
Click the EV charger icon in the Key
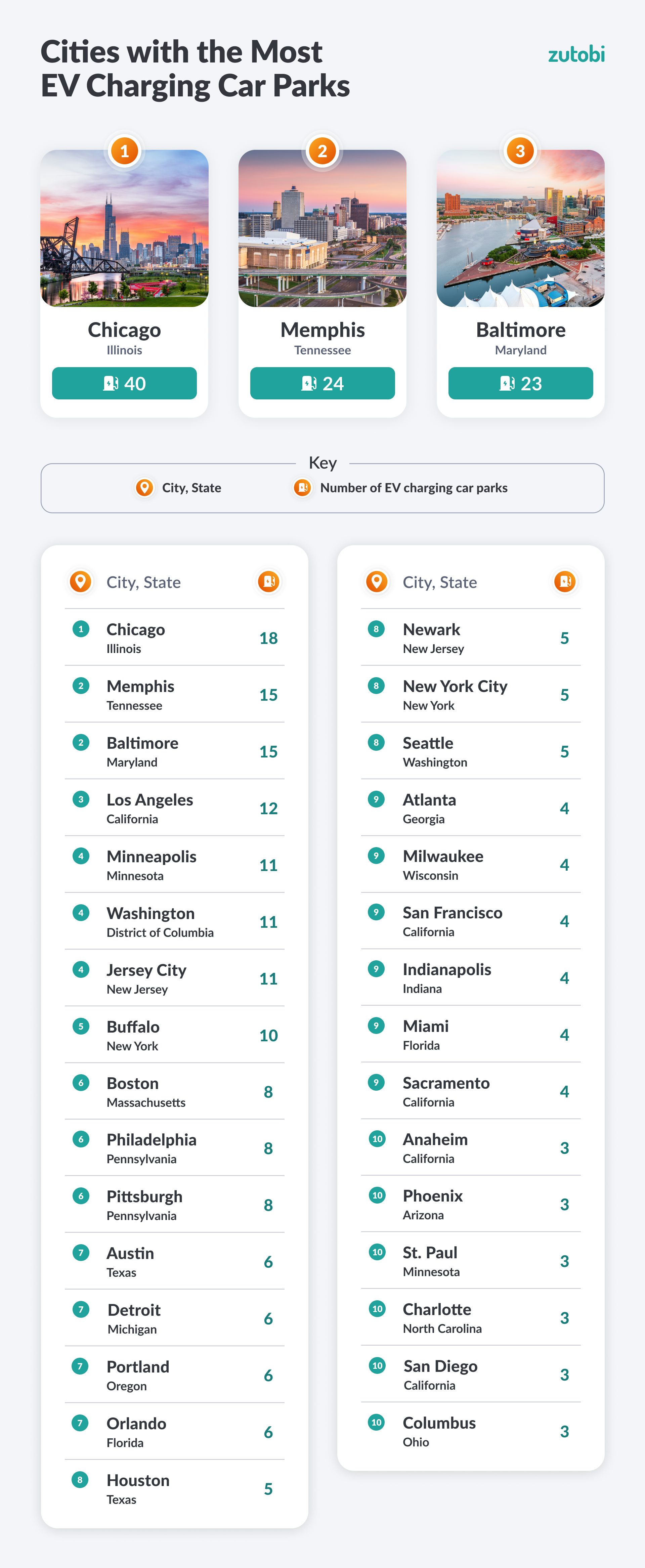(x=302, y=488)
